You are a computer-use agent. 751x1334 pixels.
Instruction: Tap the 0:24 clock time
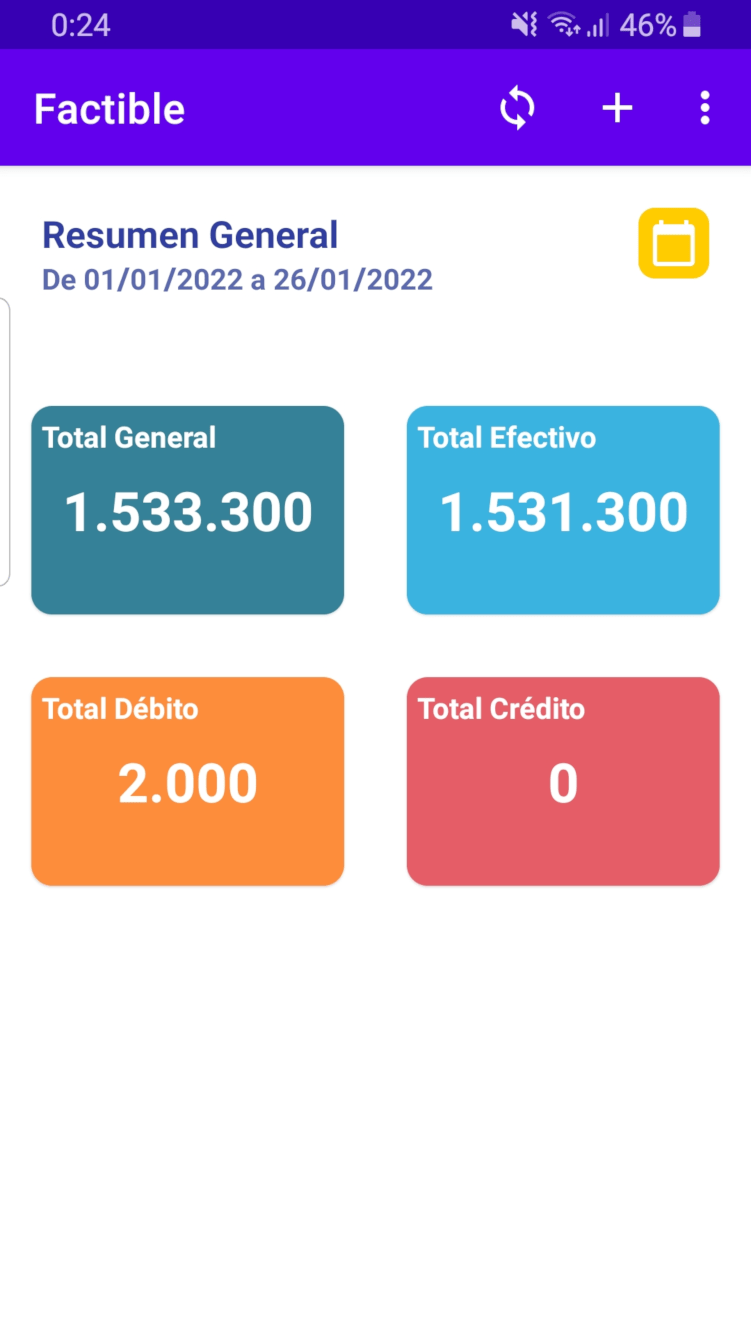click(x=81, y=25)
